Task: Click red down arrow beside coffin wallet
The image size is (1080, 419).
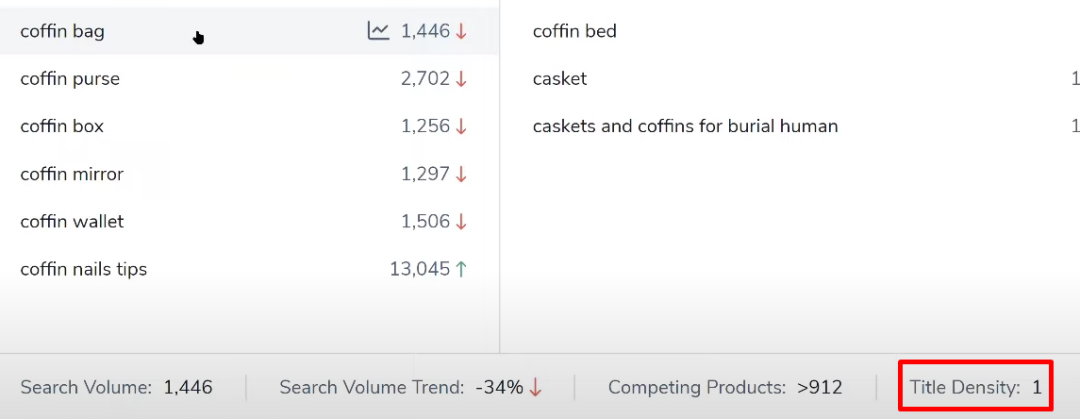Action: pyautogui.click(x=461, y=221)
